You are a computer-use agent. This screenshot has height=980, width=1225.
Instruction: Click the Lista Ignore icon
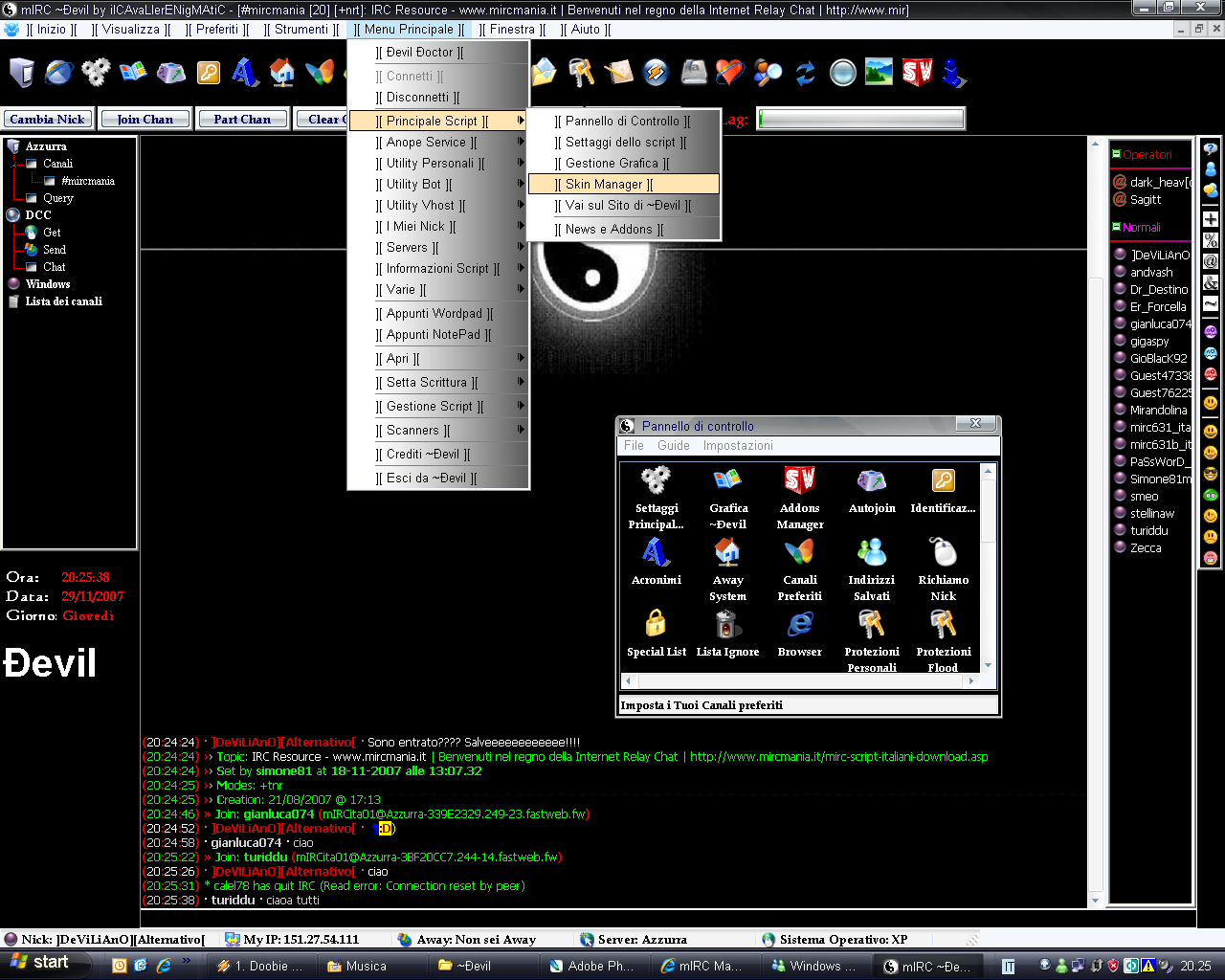point(727,625)
